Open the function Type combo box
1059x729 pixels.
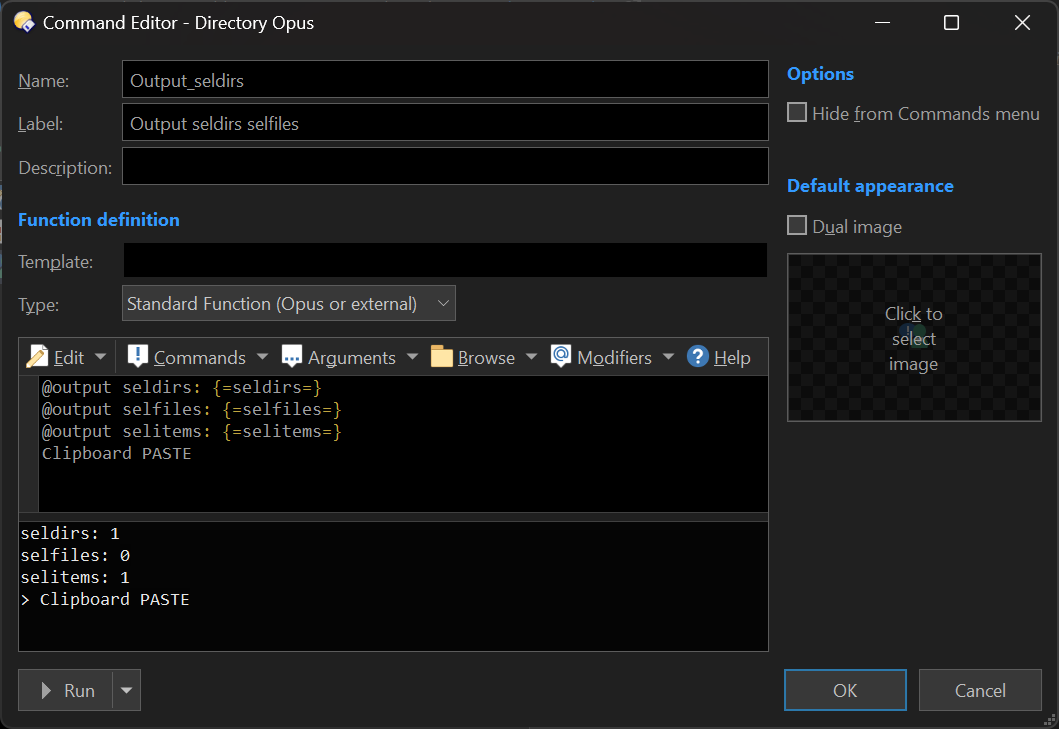pos(289,303)
